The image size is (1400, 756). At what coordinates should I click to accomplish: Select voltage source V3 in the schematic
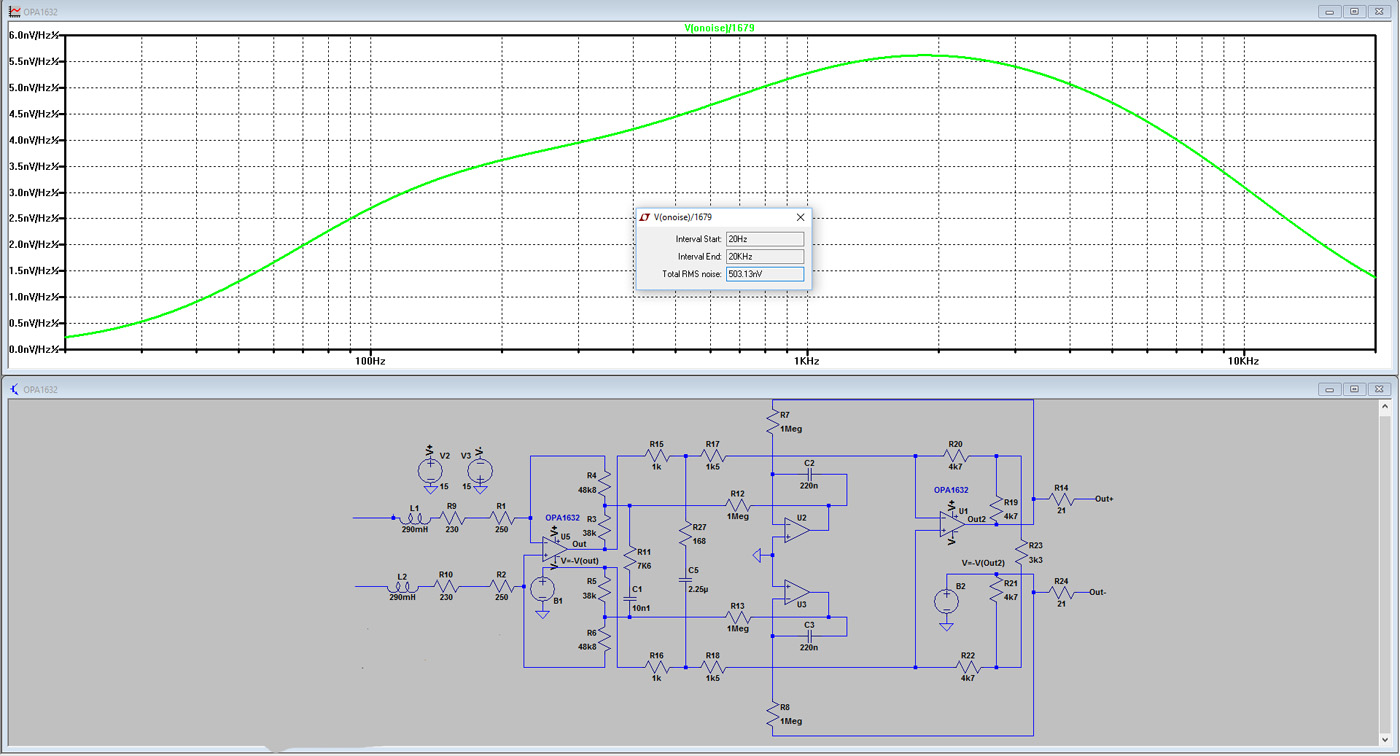pos(480,469)
